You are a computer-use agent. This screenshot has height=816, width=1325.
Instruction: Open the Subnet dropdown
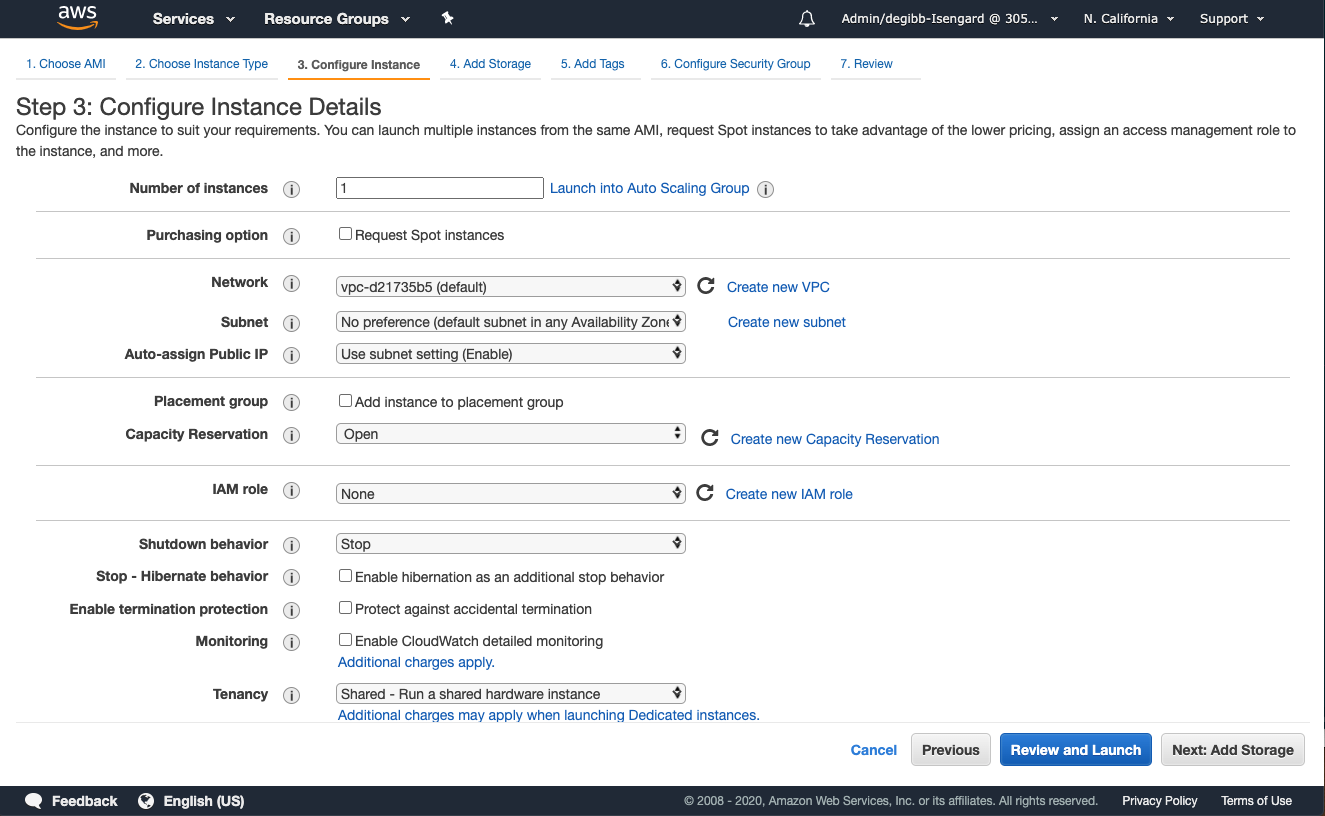pyautogui.click(x=510, y=321)
